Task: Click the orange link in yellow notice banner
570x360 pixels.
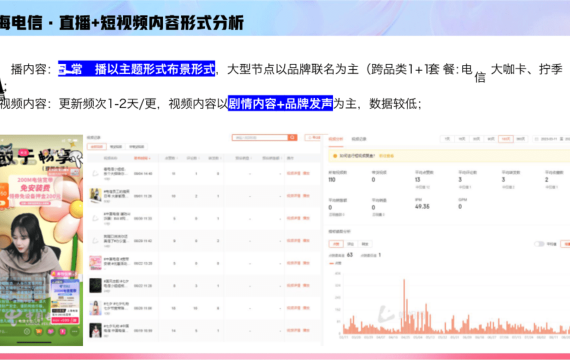Action: (x=386, y=156)
